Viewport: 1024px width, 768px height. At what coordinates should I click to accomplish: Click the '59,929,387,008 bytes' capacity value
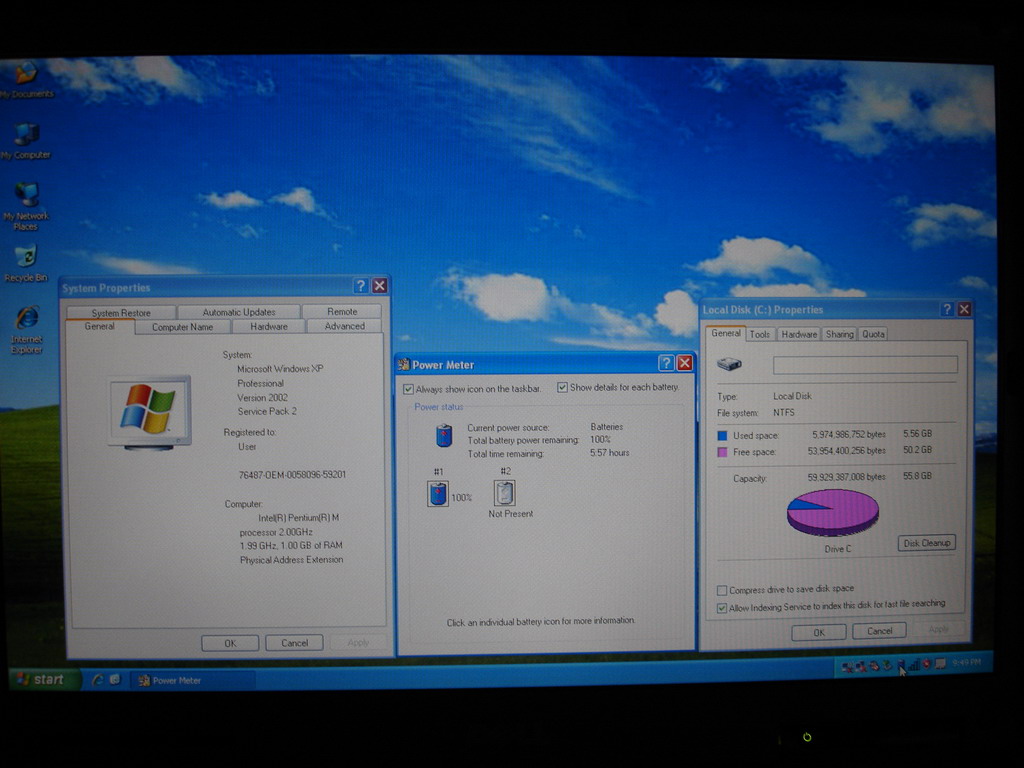click(x=846, y=477)
